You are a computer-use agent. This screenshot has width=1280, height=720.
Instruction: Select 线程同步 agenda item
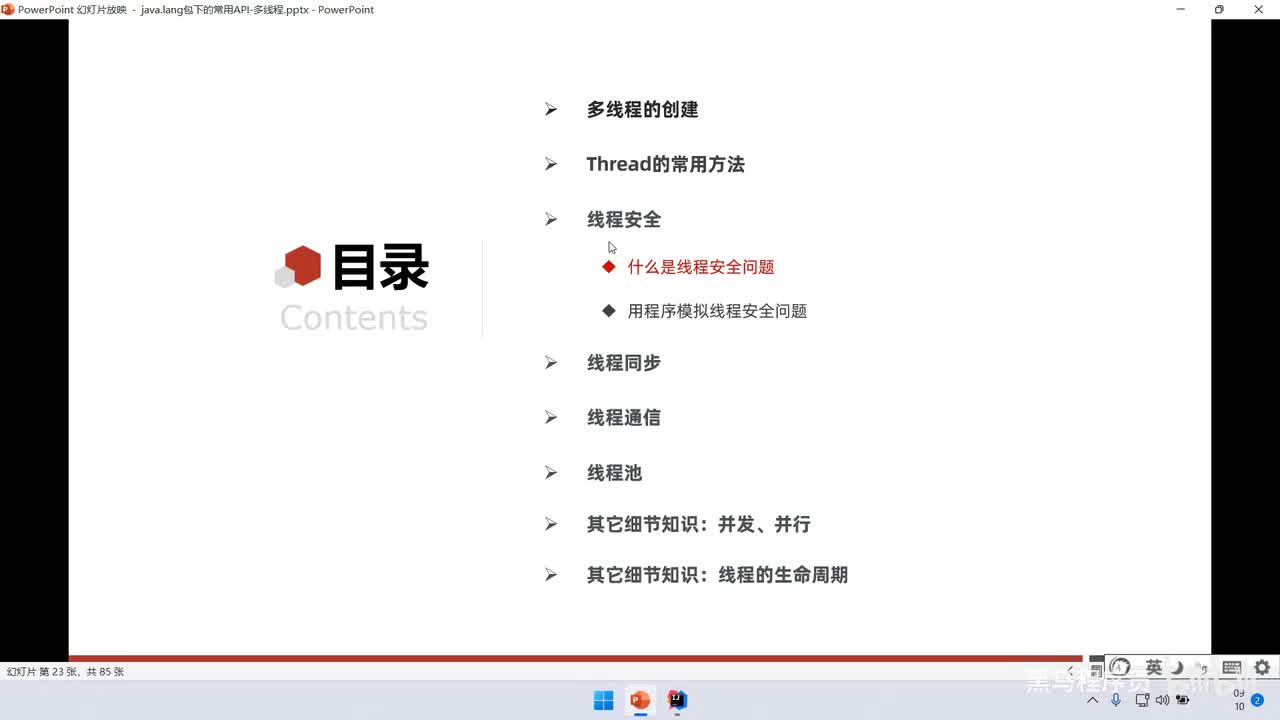pyautogui.click(x=623, y=363)
